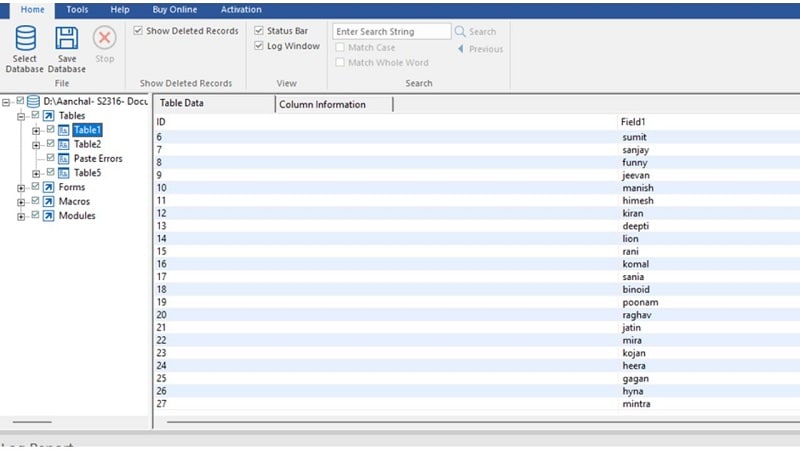Expand the Table2 node
Viewport: 800px width, 450px height.
36,145
